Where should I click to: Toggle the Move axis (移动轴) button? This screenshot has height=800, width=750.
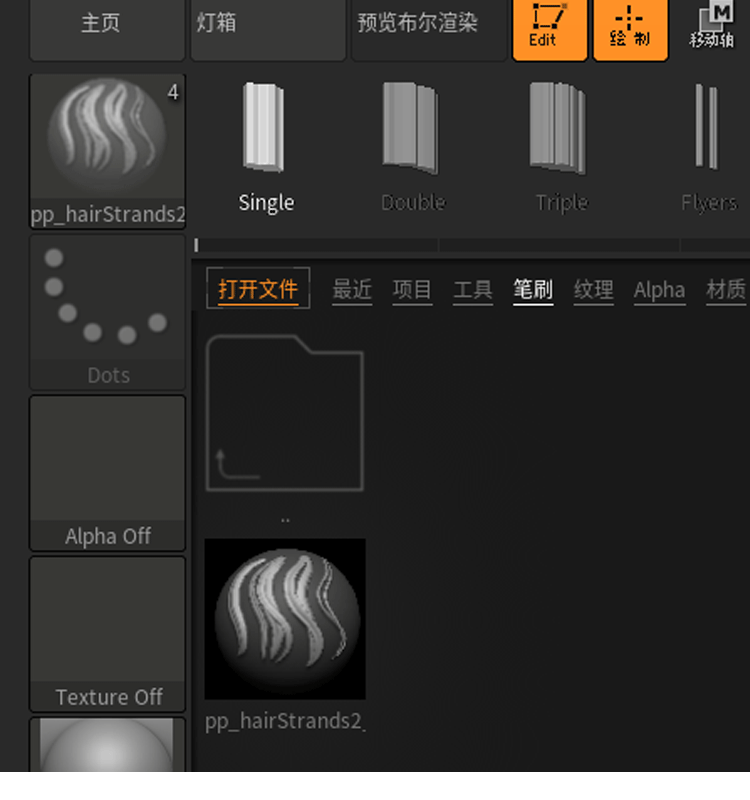pyautogui.click(x=712, y=28)
